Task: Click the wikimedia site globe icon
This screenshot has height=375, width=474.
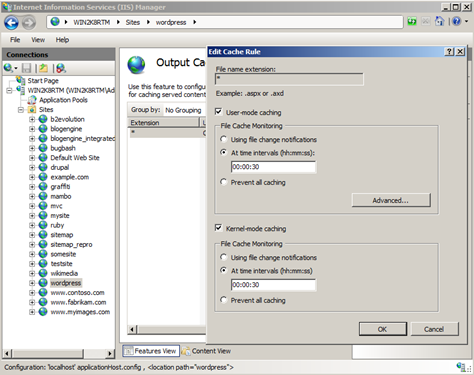Action: coord(43,273)
